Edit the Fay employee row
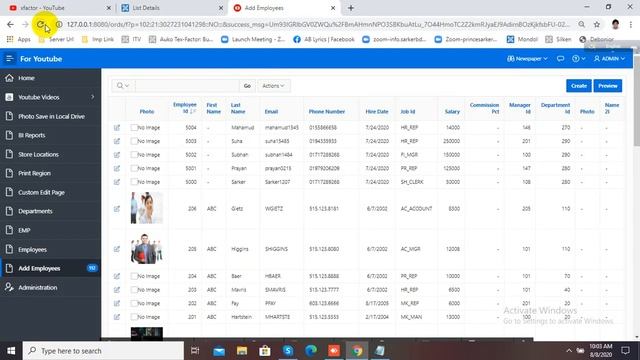Viewport: 640px width, 360px height. (117, 303)
